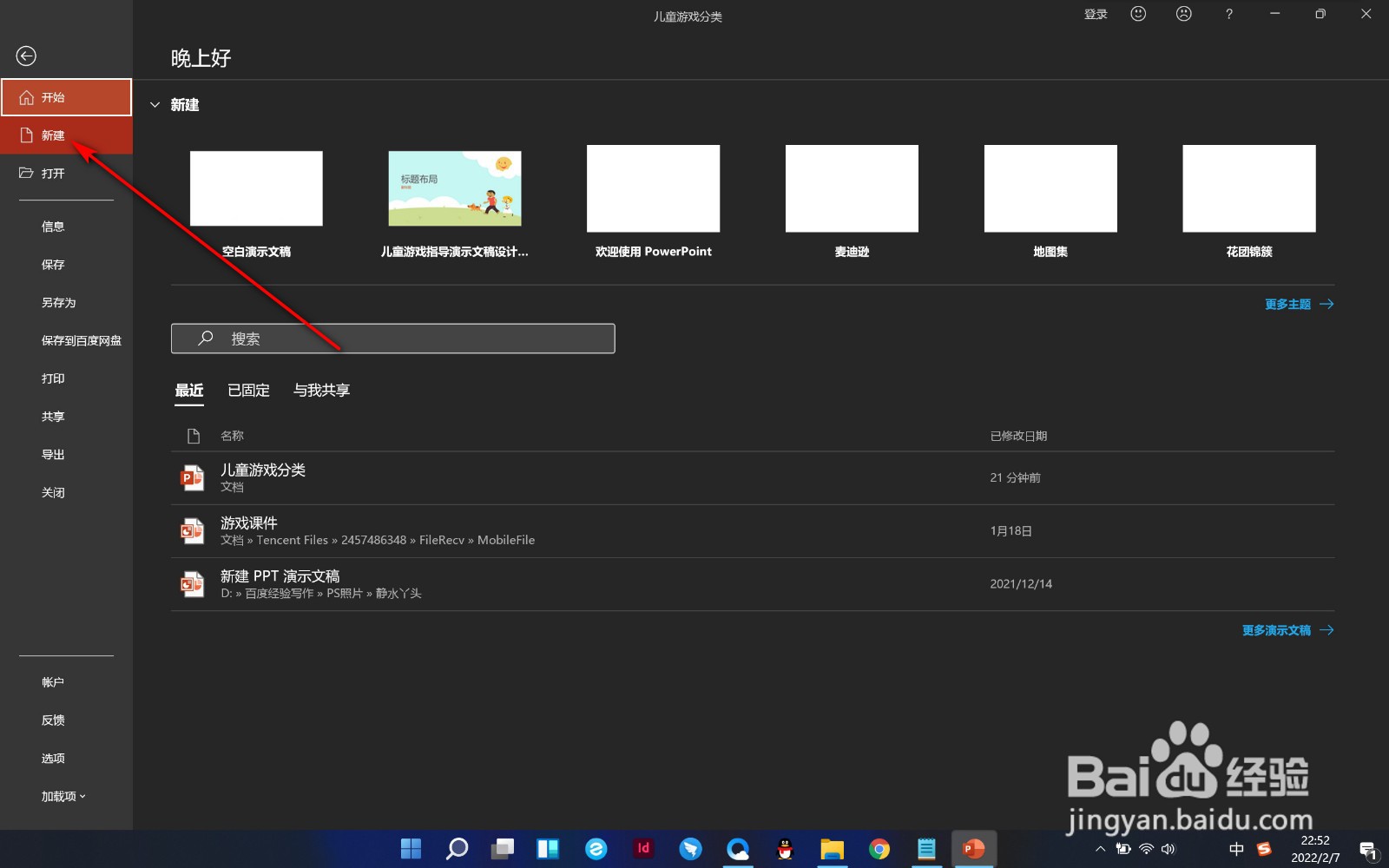Select 另存为 in the sidebar

click(x=59, y=303)
